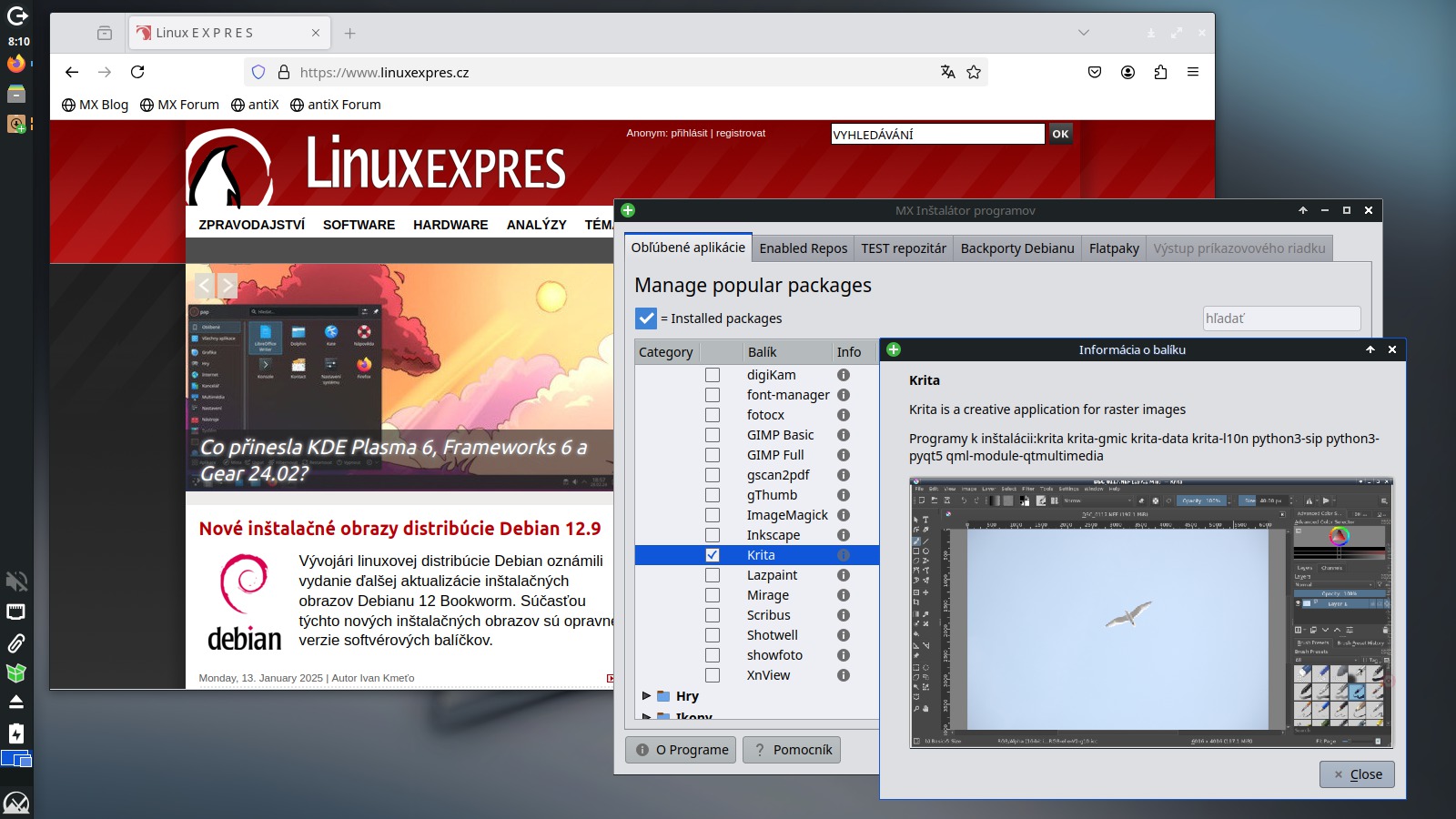This screenshot has height=819, width=1456.
Task: Switch to TEST repozitár tab
Action: 904,248
